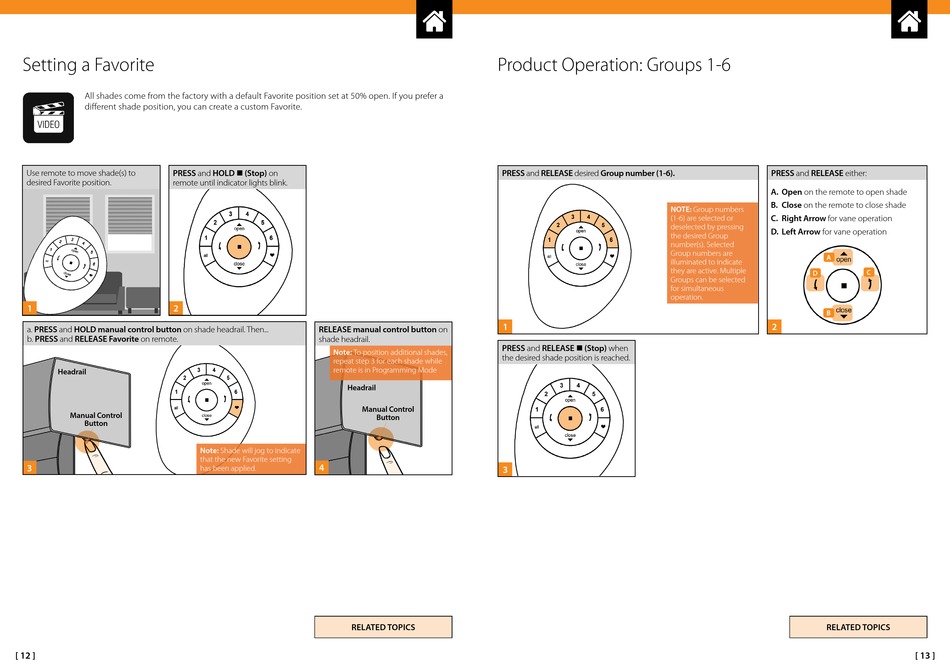The height and width of the screenshot is (672, 950).
Task: Play the VIDEO clapperboard icon
Action: point(48,117)
